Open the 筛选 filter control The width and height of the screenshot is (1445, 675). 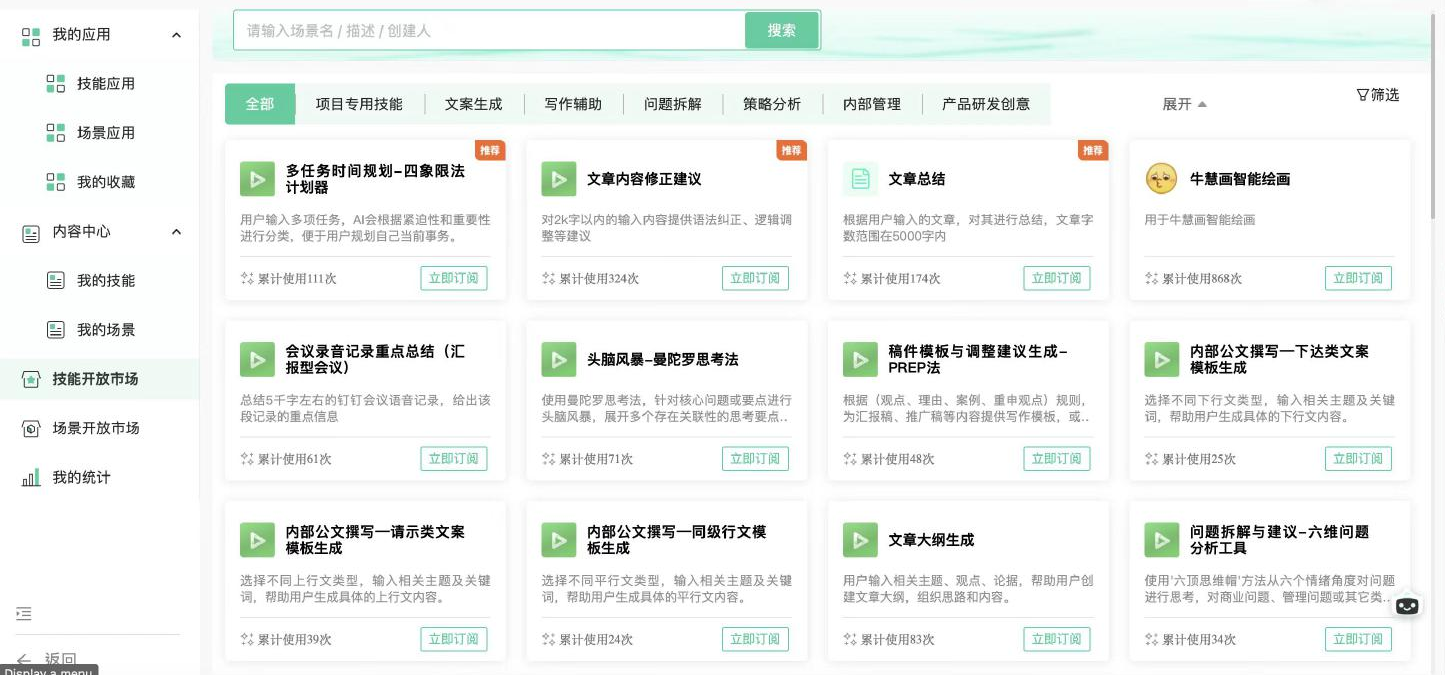1377,95
